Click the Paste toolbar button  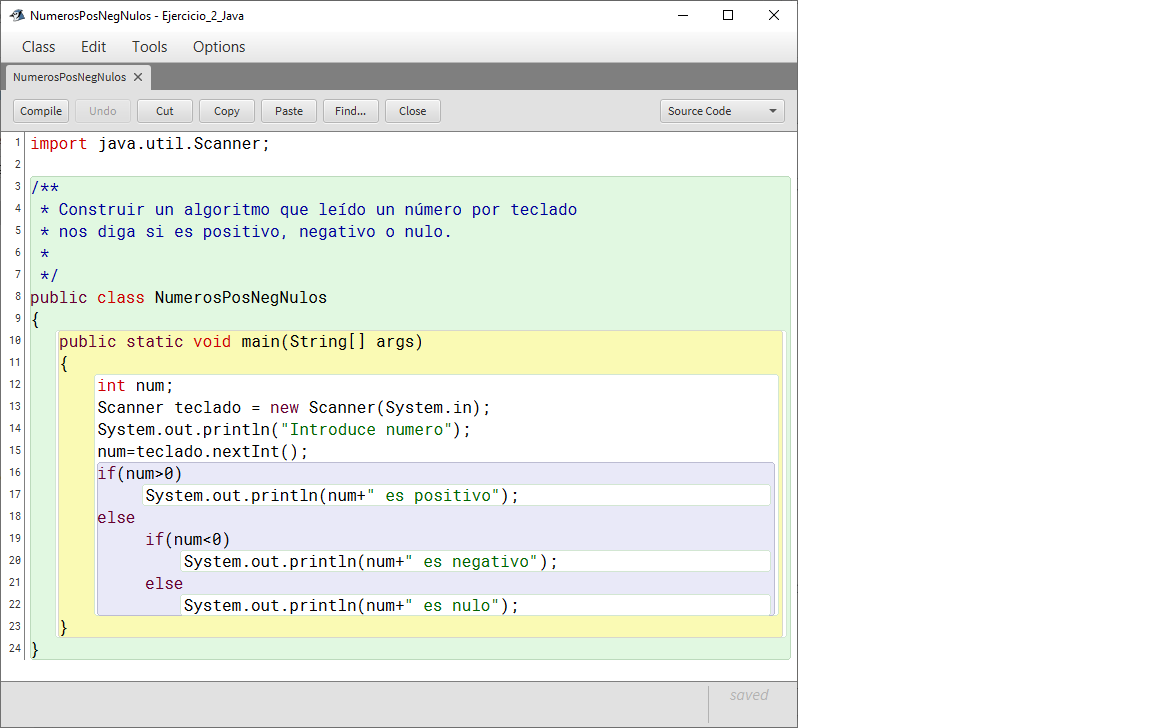(289, 111)
